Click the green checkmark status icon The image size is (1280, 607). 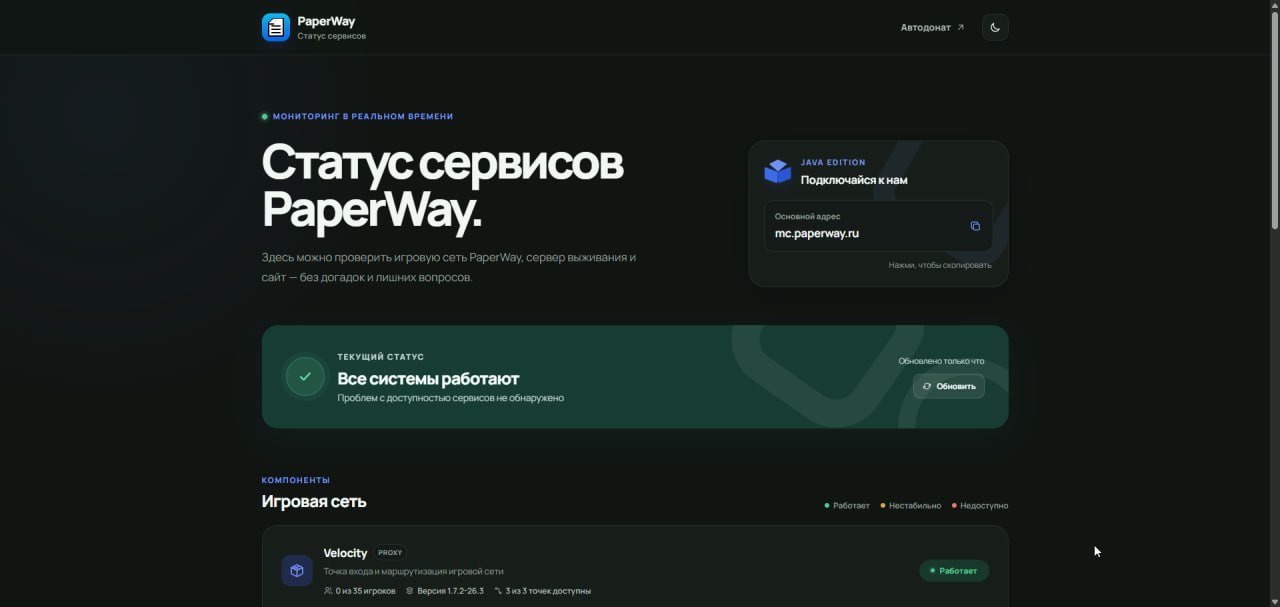click(x=305, y=377)
